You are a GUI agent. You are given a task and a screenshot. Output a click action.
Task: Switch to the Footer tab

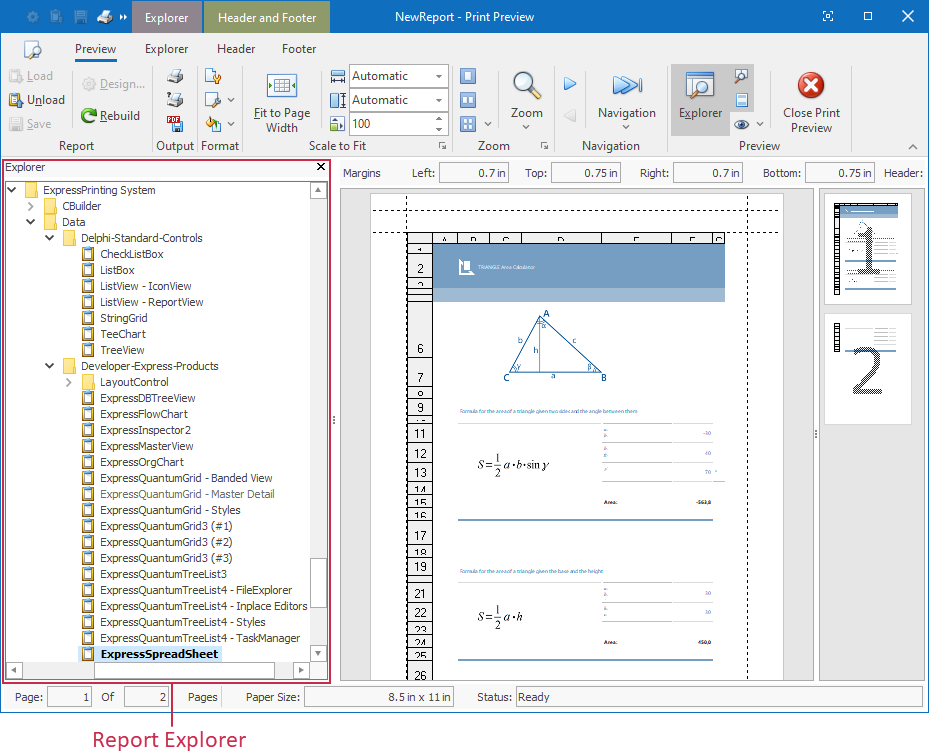click(298, 48)
